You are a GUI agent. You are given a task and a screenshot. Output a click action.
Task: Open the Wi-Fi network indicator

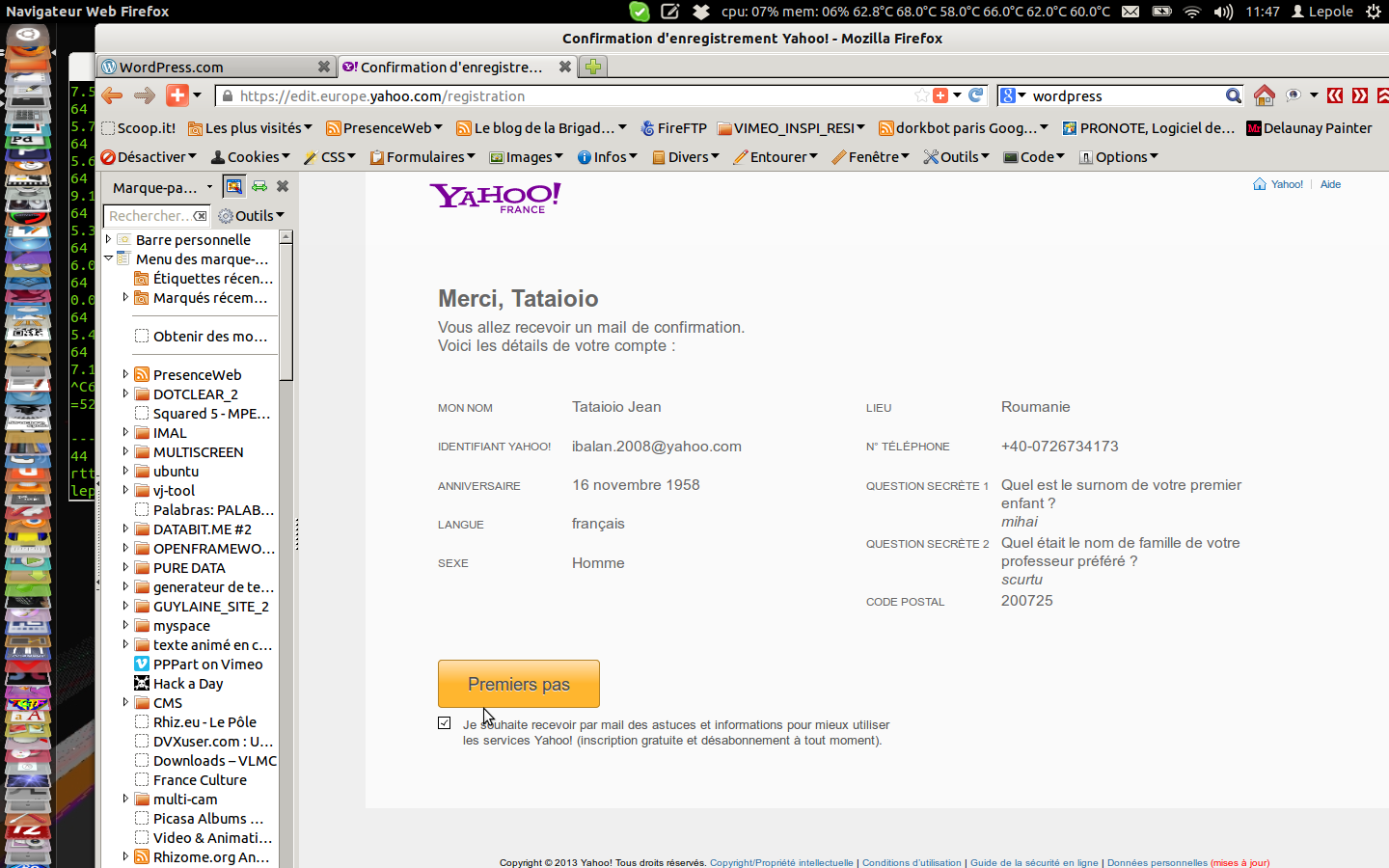tap(1192, 12)
